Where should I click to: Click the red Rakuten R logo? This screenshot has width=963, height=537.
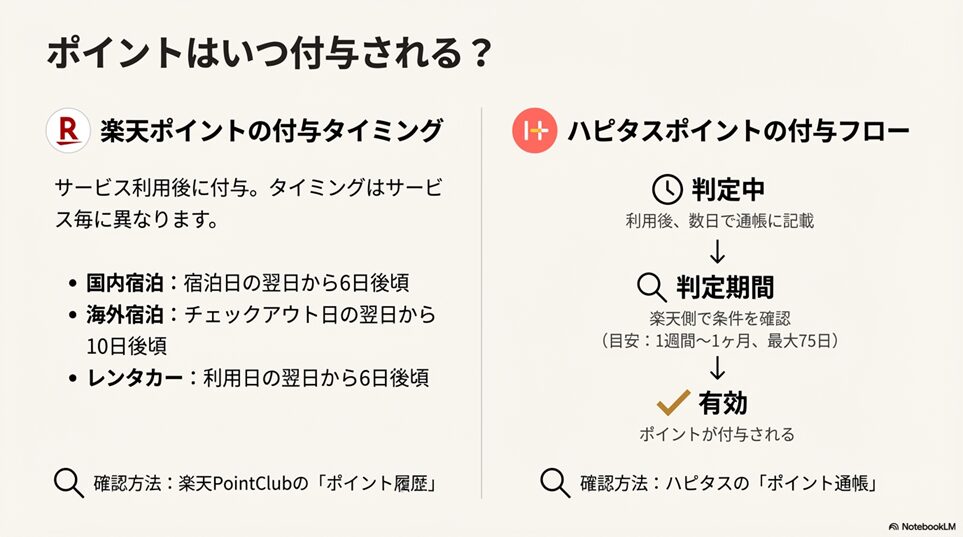click(69, 131)
